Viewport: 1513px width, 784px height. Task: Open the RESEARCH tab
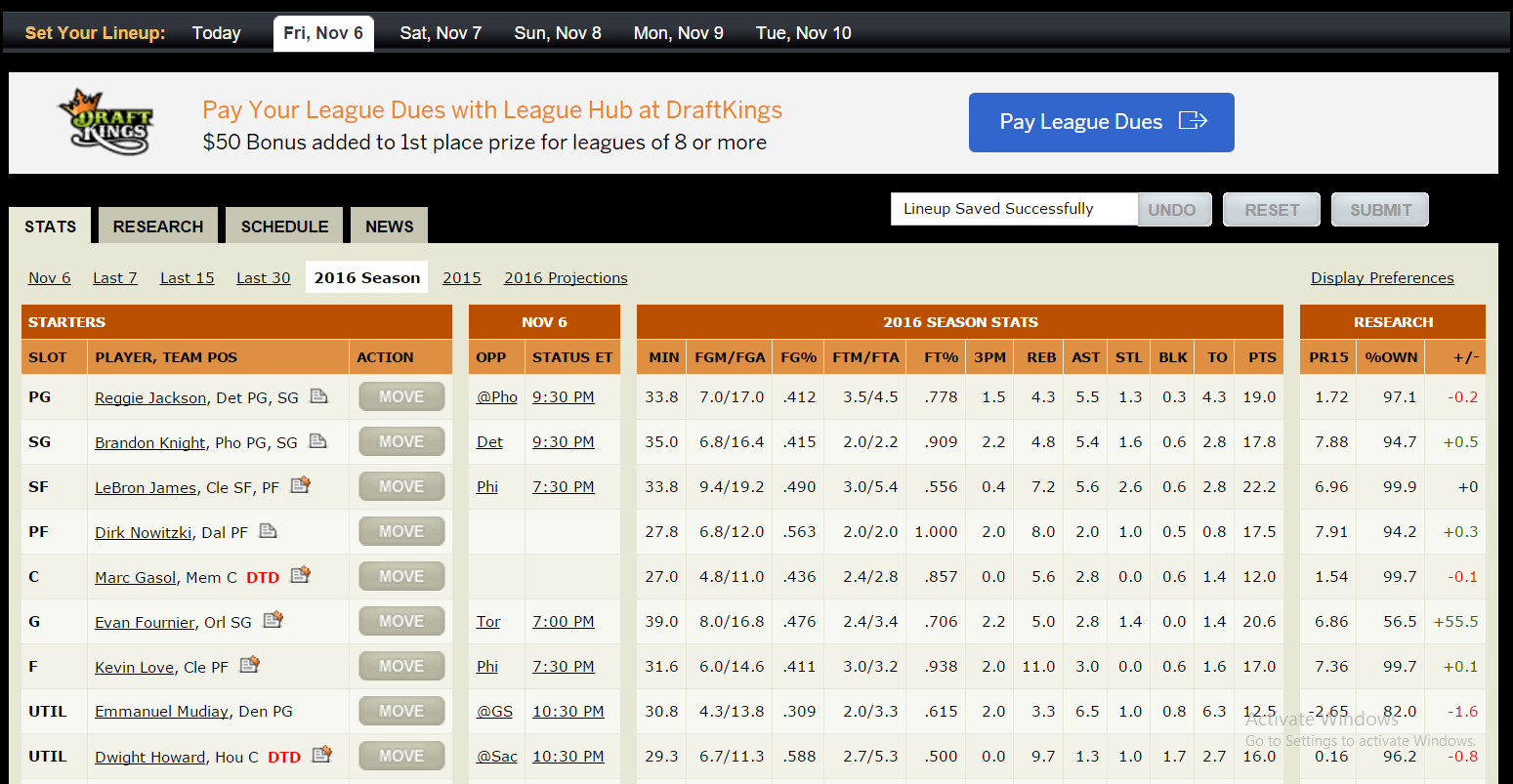coord(158,227)
